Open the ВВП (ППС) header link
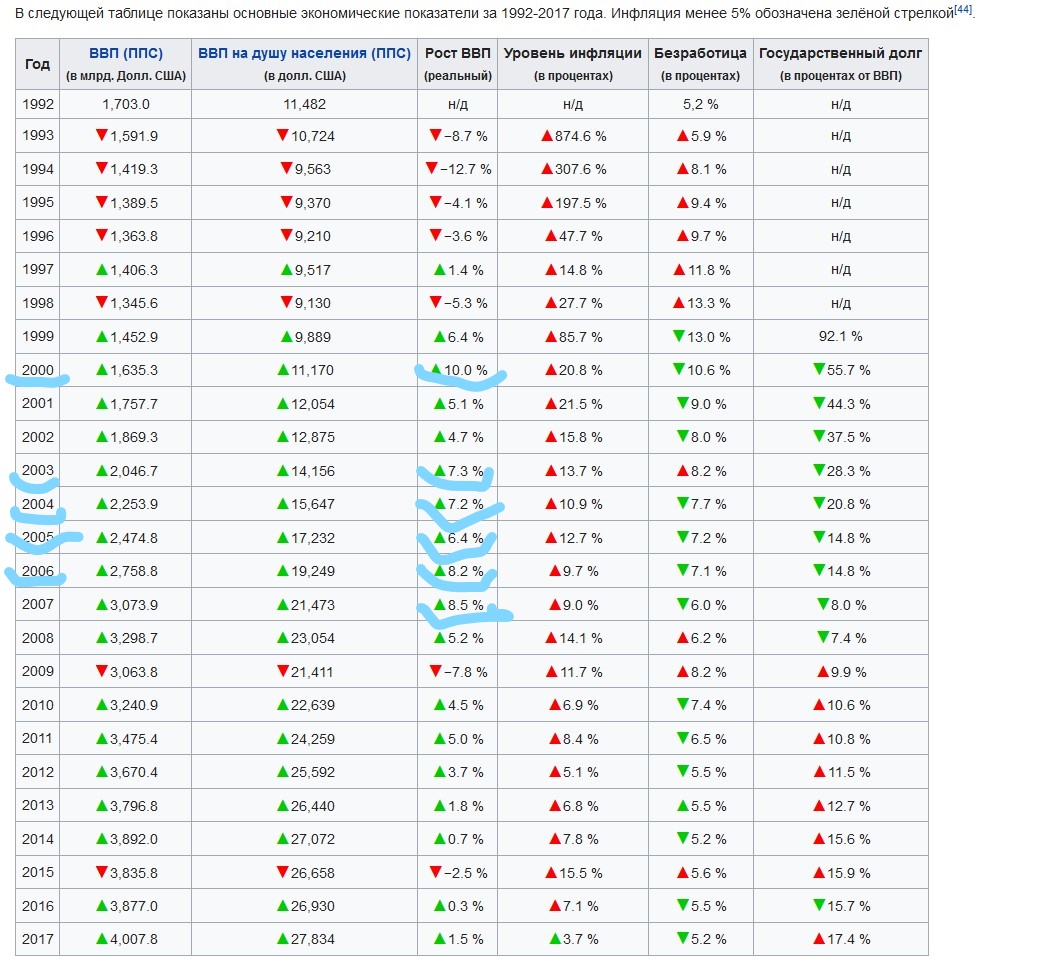 [125, 54]
